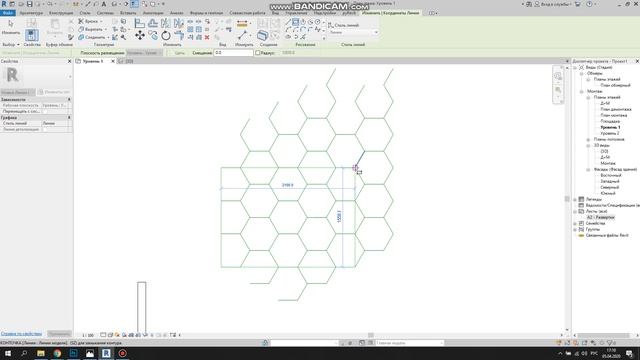640x360 pixels.
Task: Click the Cope tool (Врезка)
Action: coord(89,21)
